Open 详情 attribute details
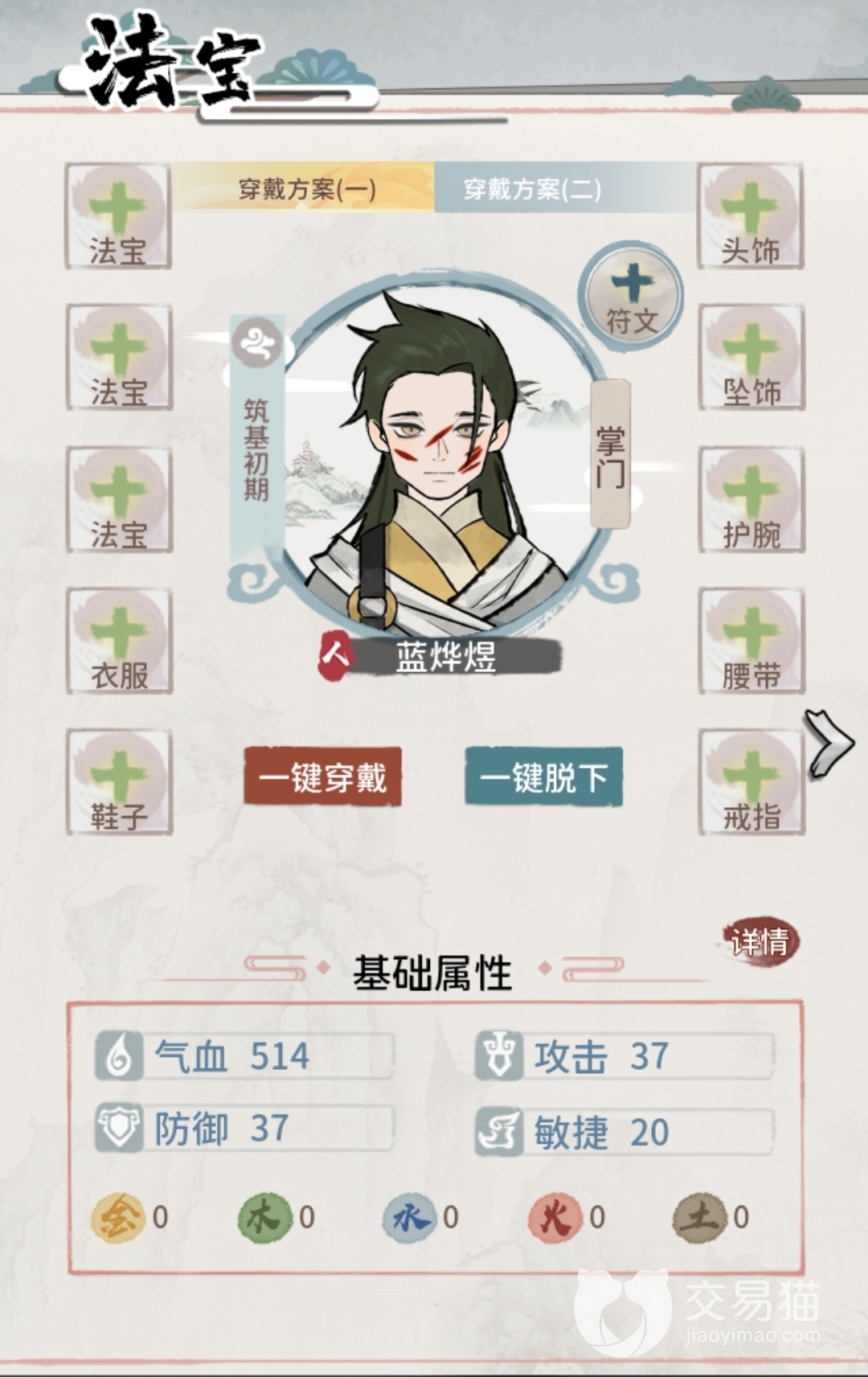This screenshot has height=1377, width=868. 759,941
